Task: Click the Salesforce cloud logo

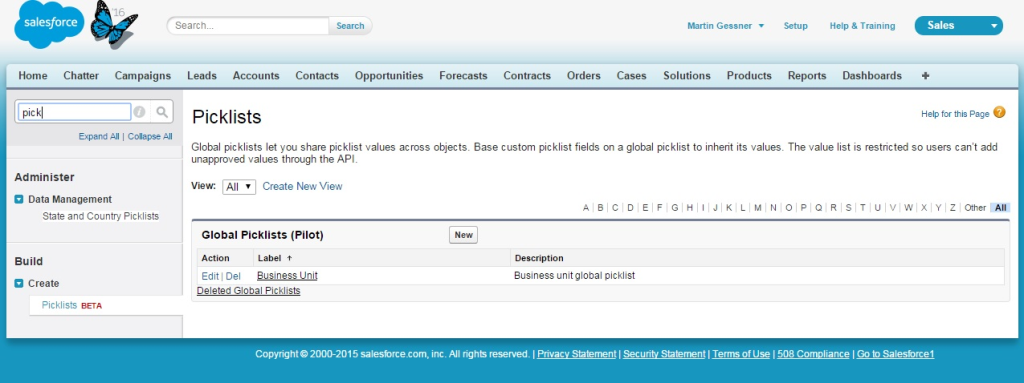Action: tap(50, 24)
